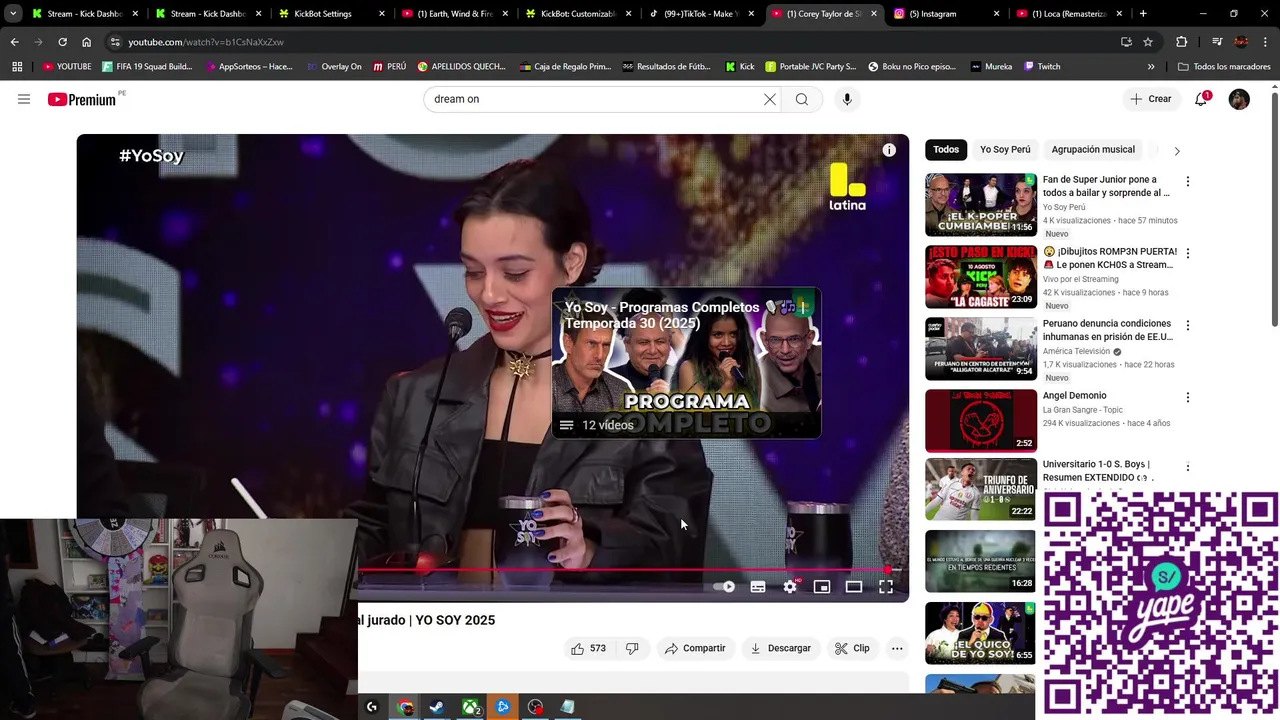This screenshot has width=1280, height=720.
Task: Start voice search with the microphone icon
Action: point(847,99)
